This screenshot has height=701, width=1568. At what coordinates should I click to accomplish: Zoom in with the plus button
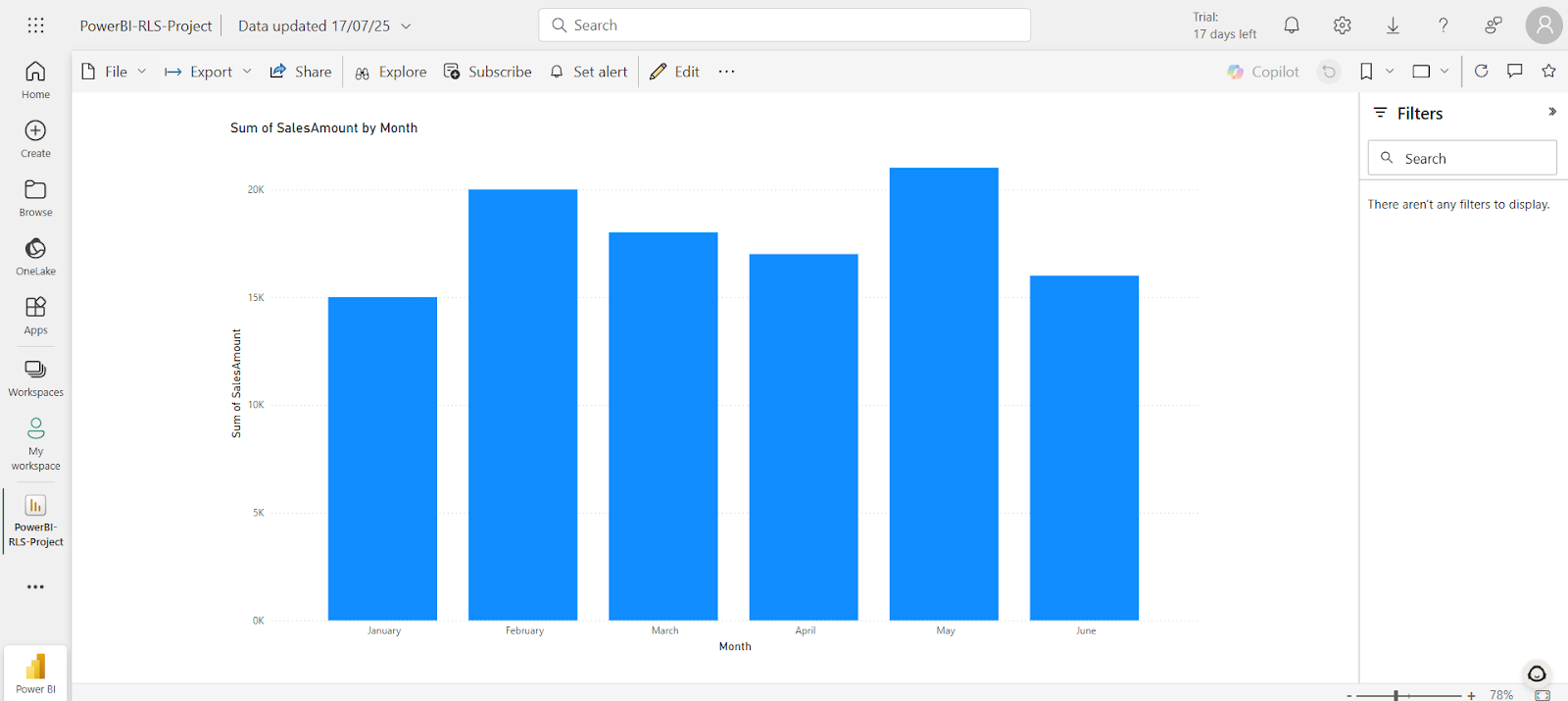pyautogui.click(x=1471, y=695)
